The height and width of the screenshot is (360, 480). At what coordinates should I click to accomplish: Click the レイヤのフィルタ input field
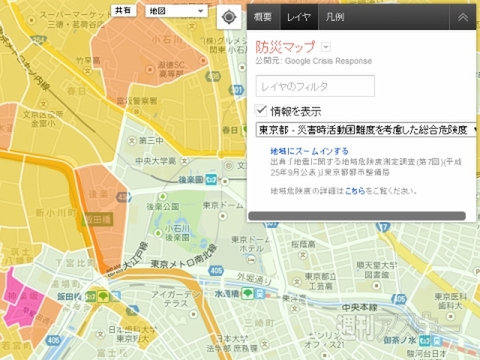[x=315, y=86]
